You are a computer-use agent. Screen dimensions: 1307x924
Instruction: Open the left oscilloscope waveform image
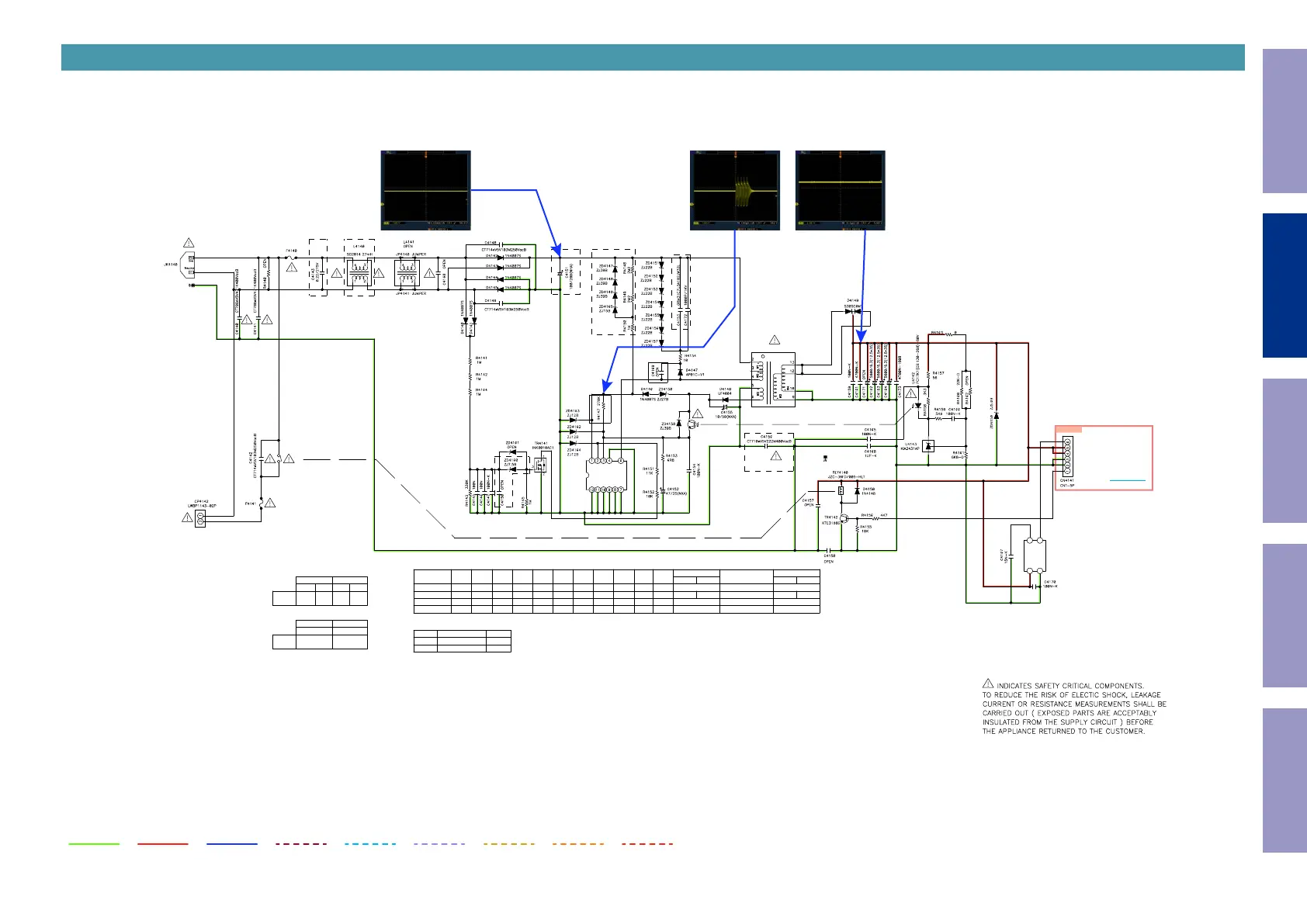[425, 190]
